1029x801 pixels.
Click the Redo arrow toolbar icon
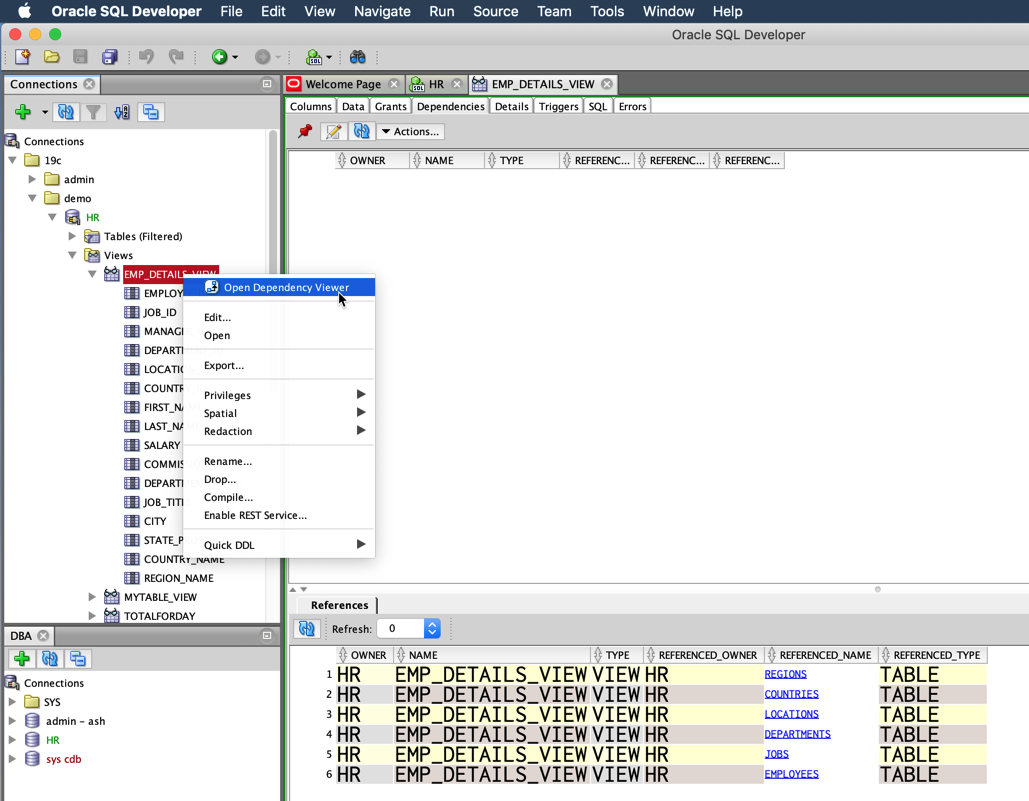176,57
